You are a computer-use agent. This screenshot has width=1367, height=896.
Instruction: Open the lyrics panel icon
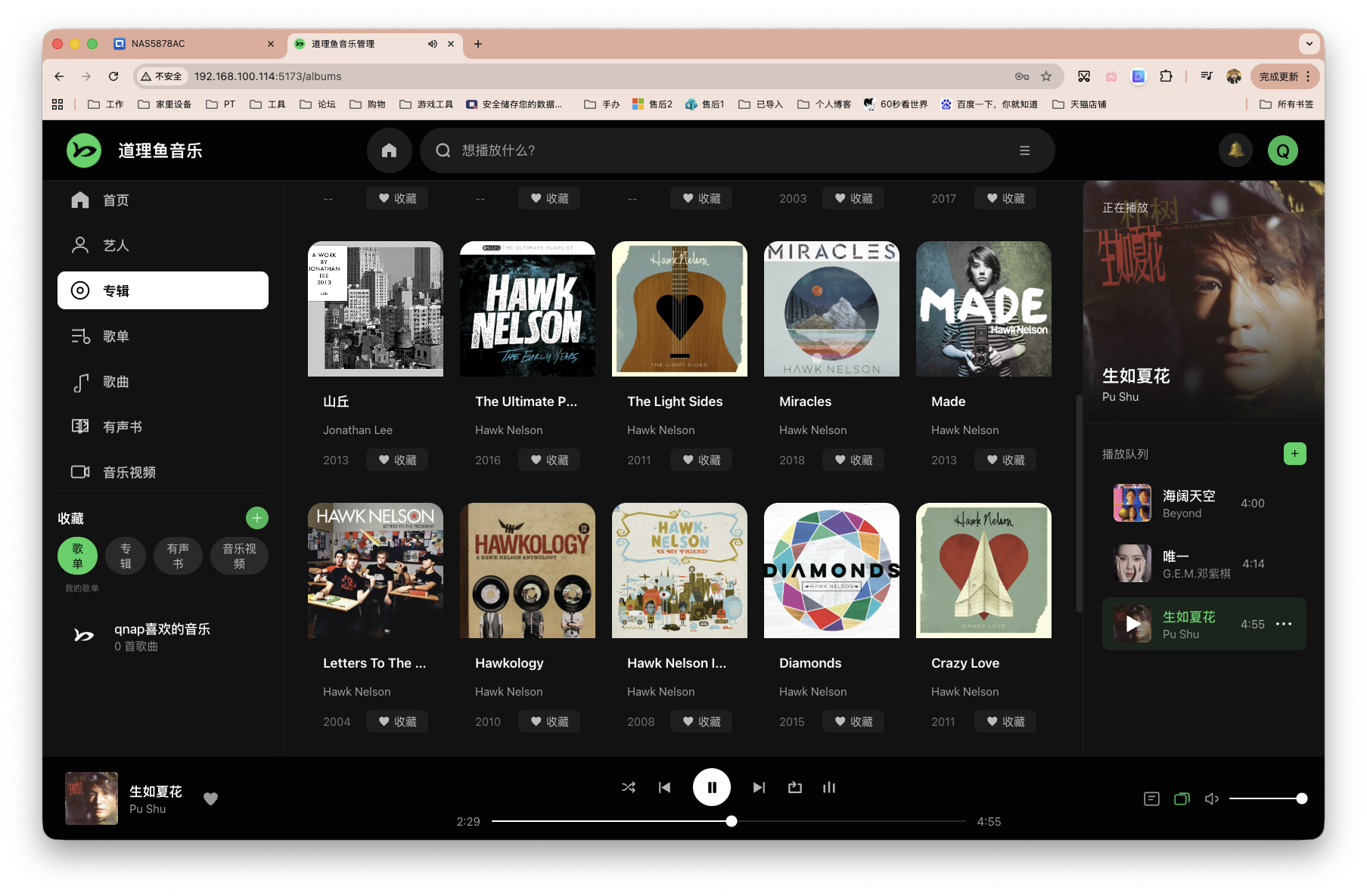(x=1151, y=798)
